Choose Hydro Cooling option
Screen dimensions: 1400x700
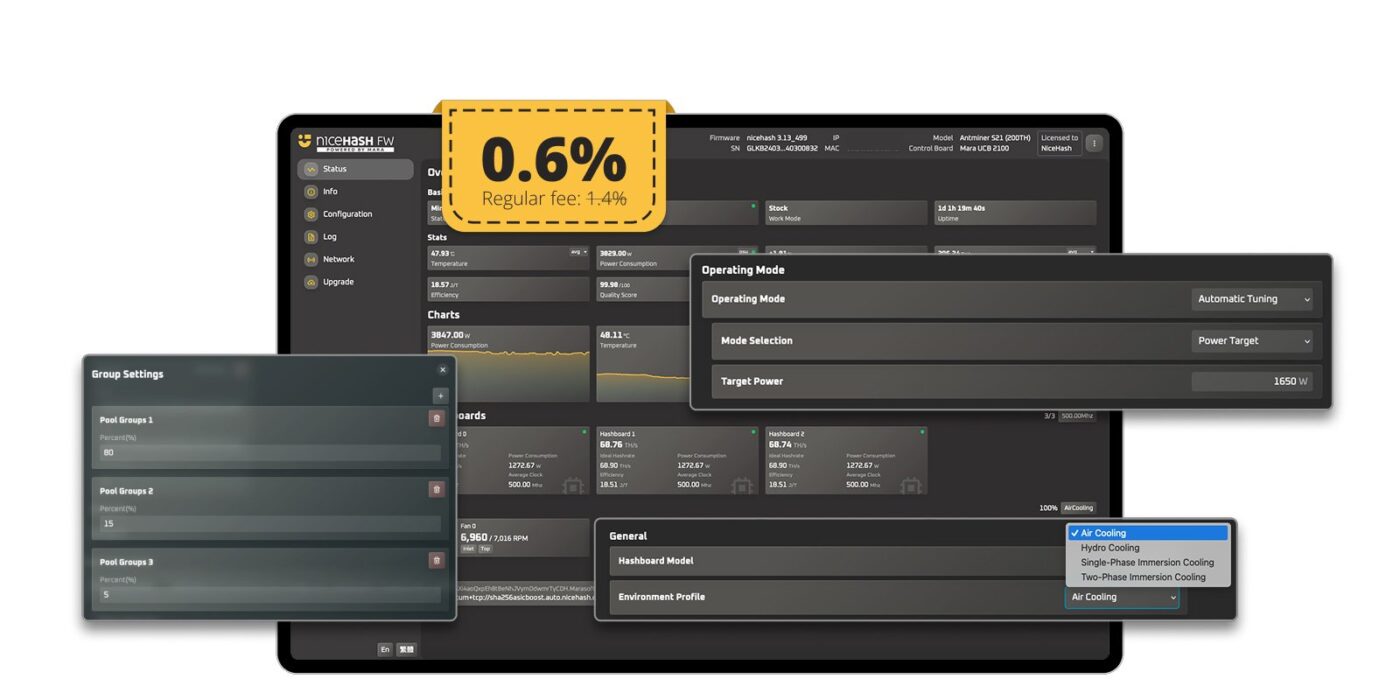coord(1148,548)
